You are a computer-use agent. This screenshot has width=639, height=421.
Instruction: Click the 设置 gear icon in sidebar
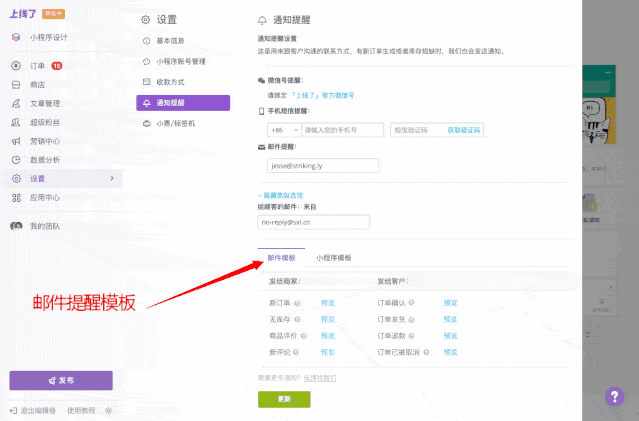[x=16, y=179]
